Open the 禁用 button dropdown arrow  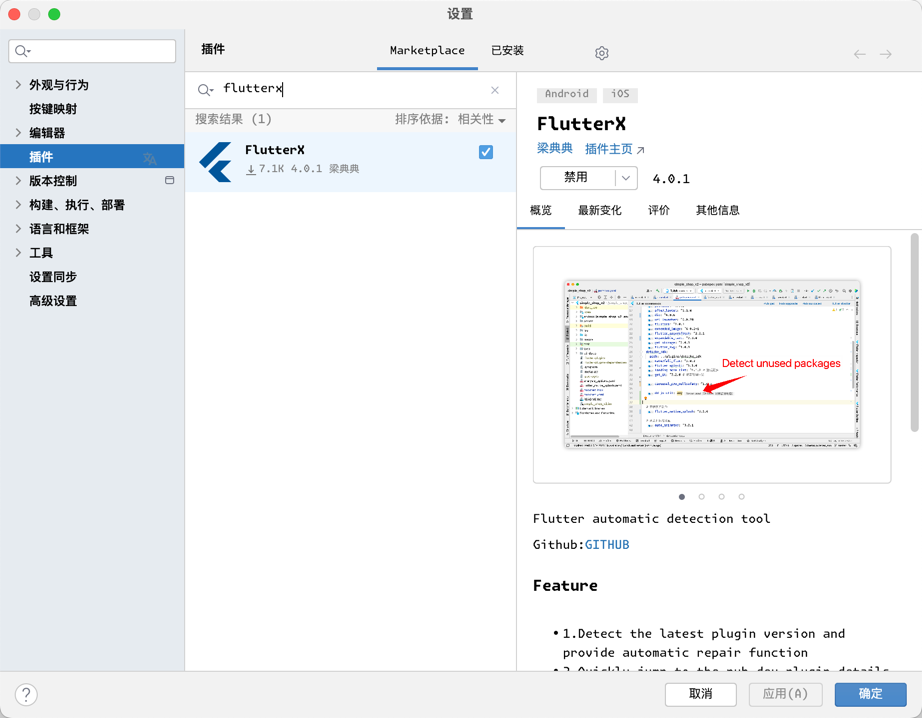click(626, 178)
